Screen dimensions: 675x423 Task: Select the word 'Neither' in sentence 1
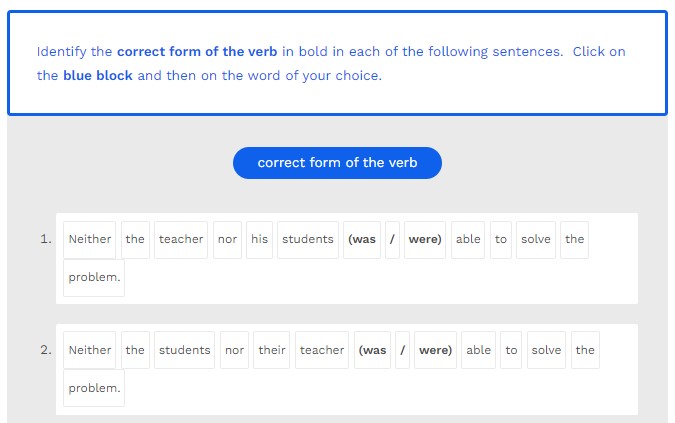(x=89, y=240)
